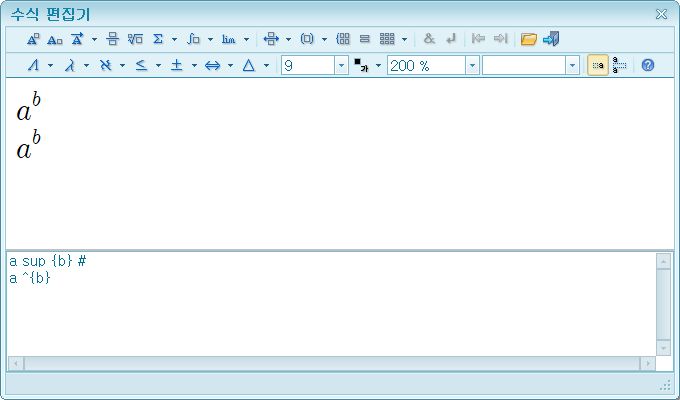Screen dimensions: 680x400
Task: Expand the matrix dropdown arrow
Action: (x=404, y=39)
